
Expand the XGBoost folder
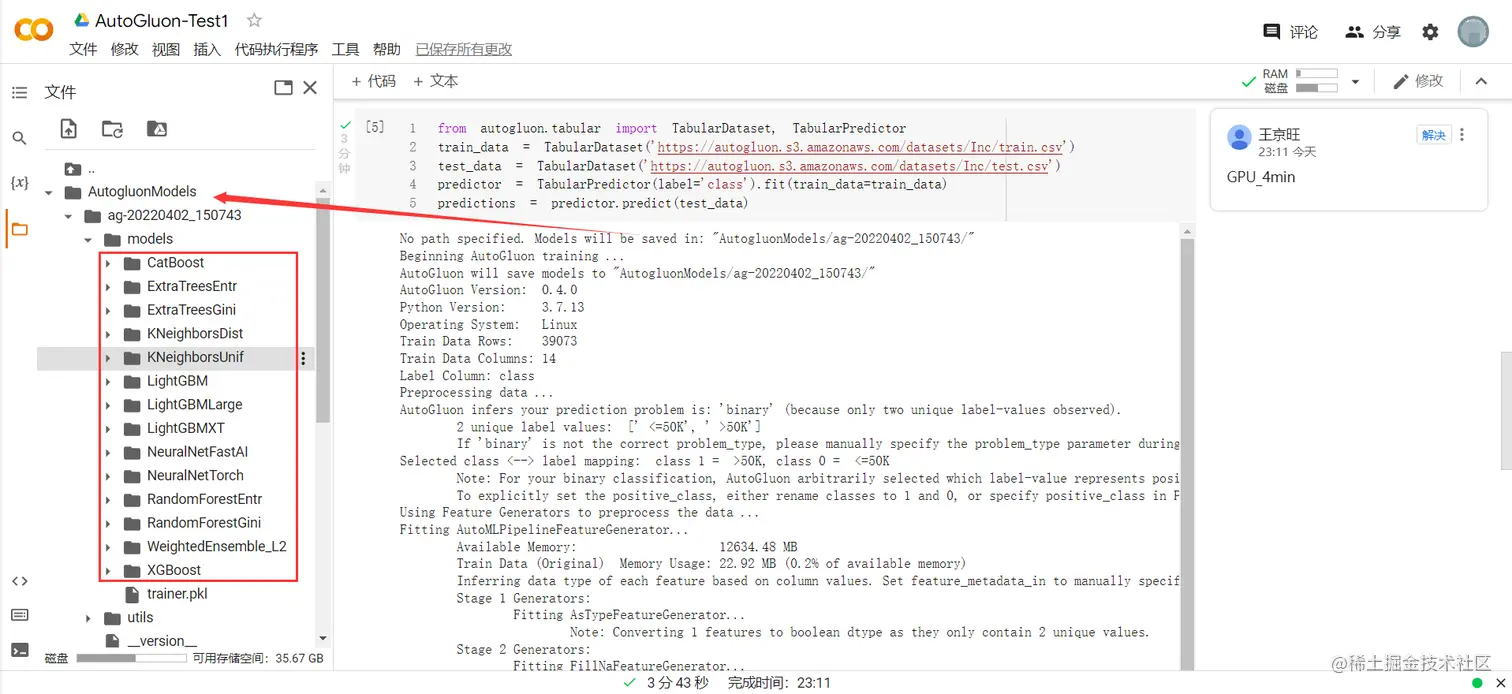(108, 570)
